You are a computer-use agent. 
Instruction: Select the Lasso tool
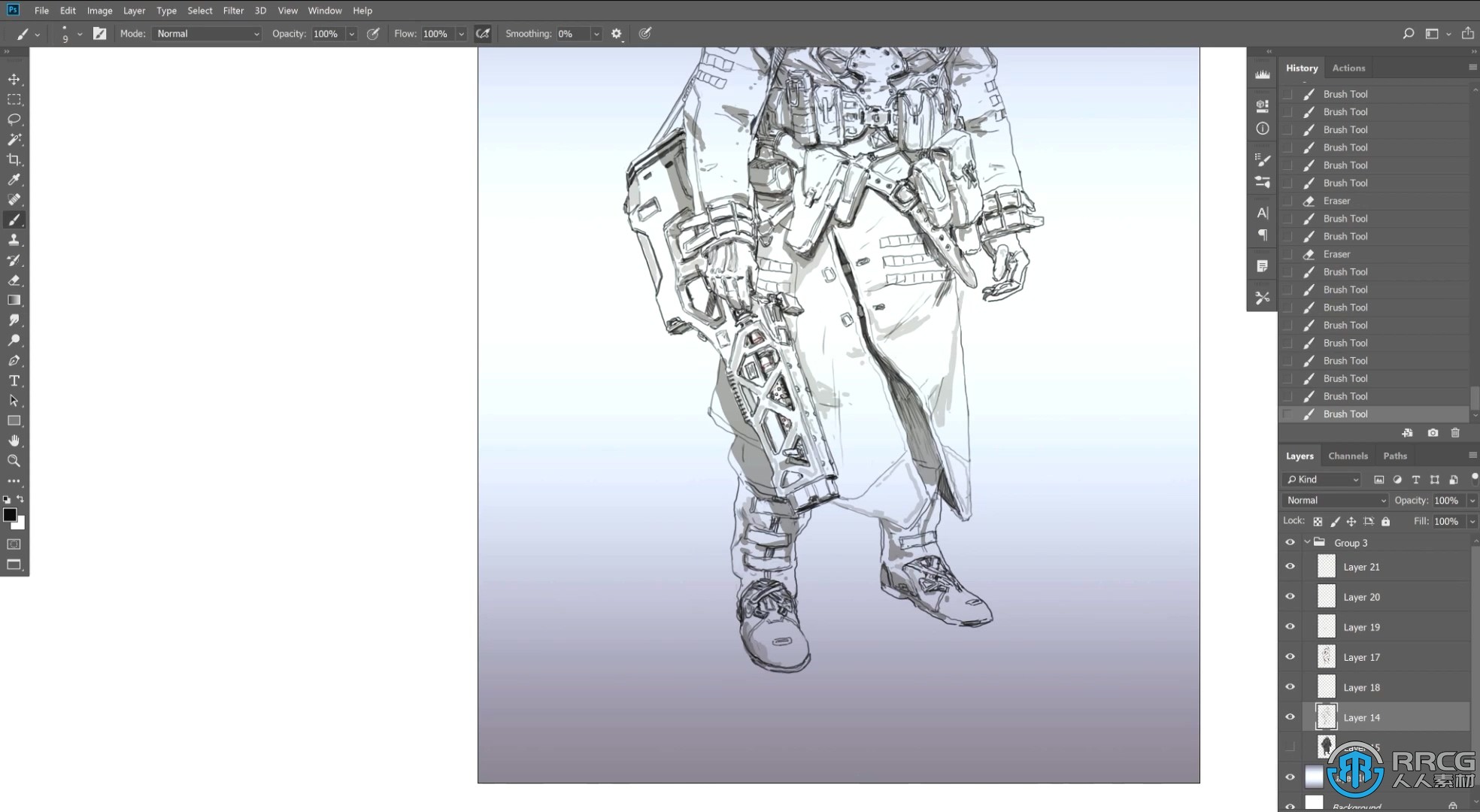click(14, 120)
